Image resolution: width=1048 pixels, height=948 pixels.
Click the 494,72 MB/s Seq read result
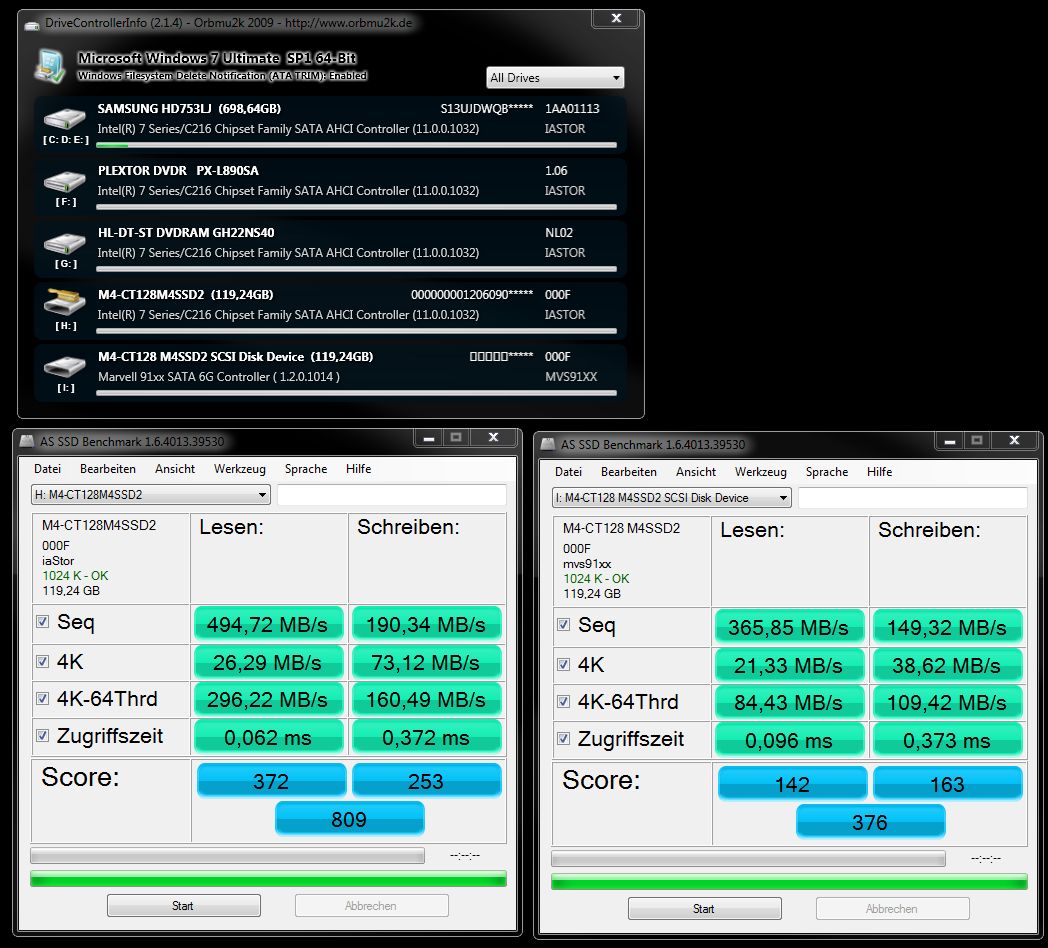tap(268, 624)
